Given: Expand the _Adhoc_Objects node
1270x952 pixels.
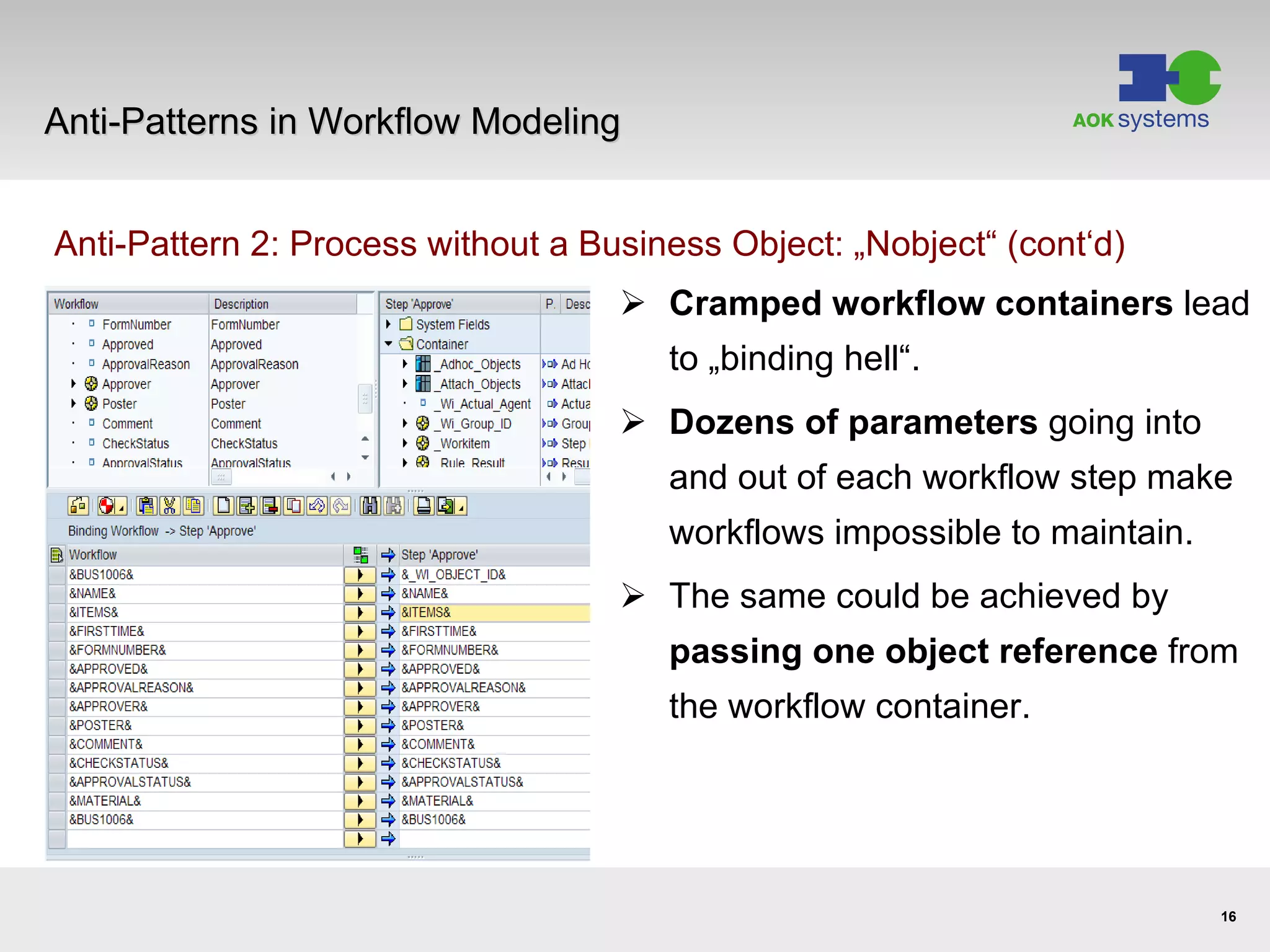Looking at the screenshot, I should click(x=405, y=364).
